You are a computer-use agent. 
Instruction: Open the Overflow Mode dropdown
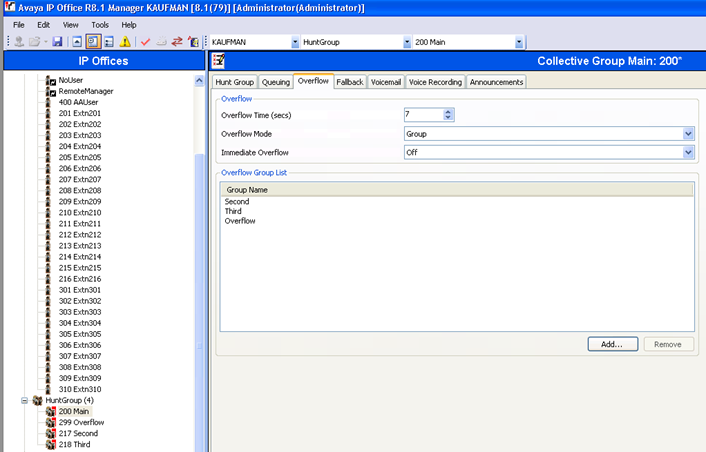point(688,134)
